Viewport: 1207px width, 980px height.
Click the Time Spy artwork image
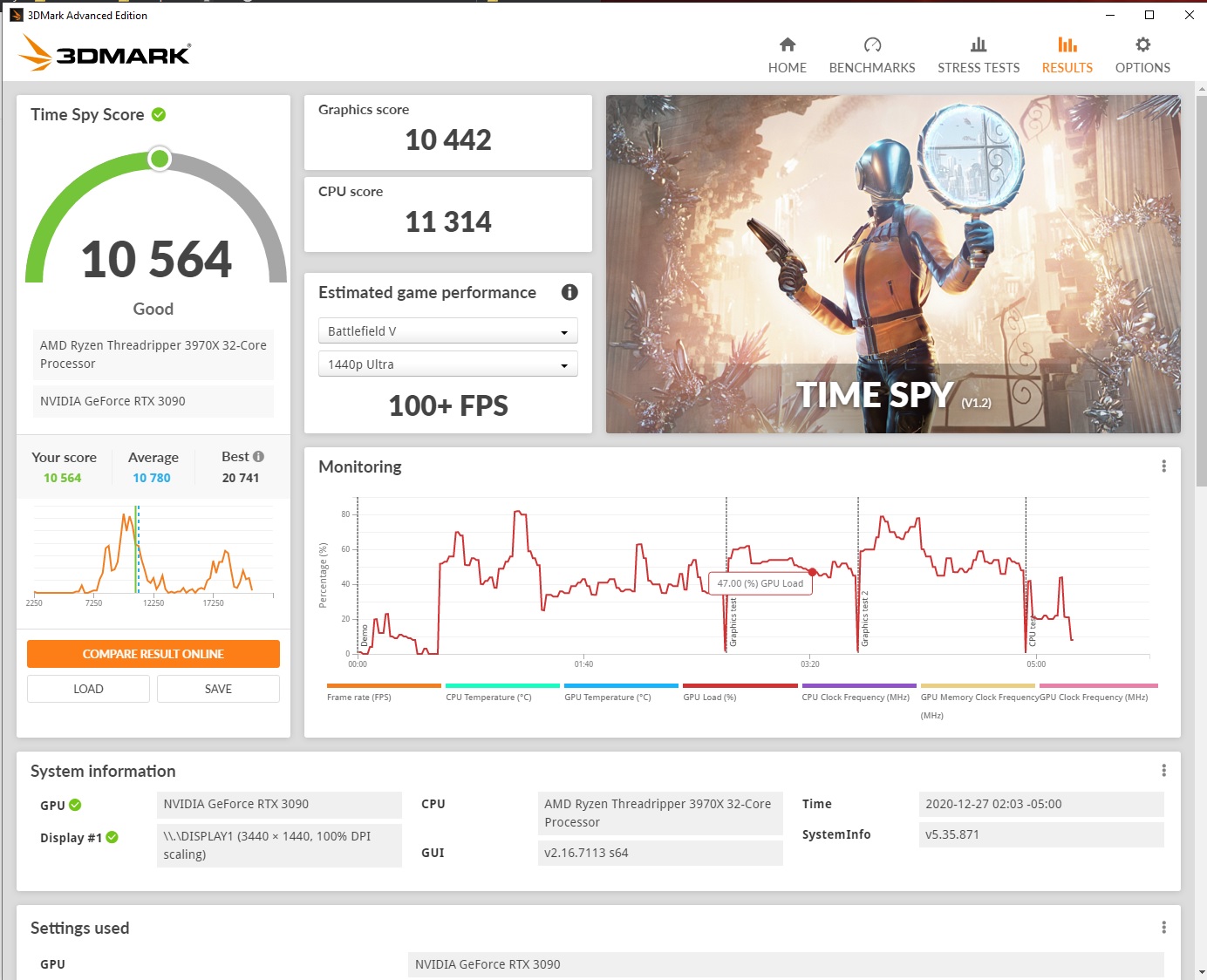pos(893,264)
